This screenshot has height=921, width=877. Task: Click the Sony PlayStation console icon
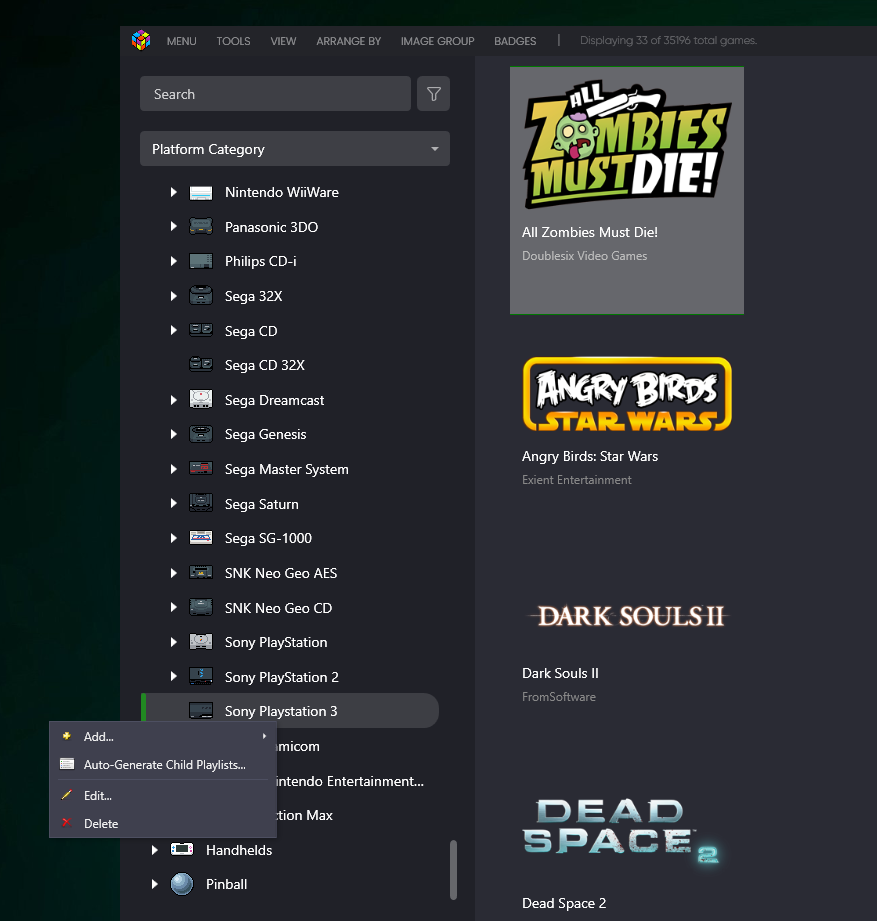(x=201, y=641)
